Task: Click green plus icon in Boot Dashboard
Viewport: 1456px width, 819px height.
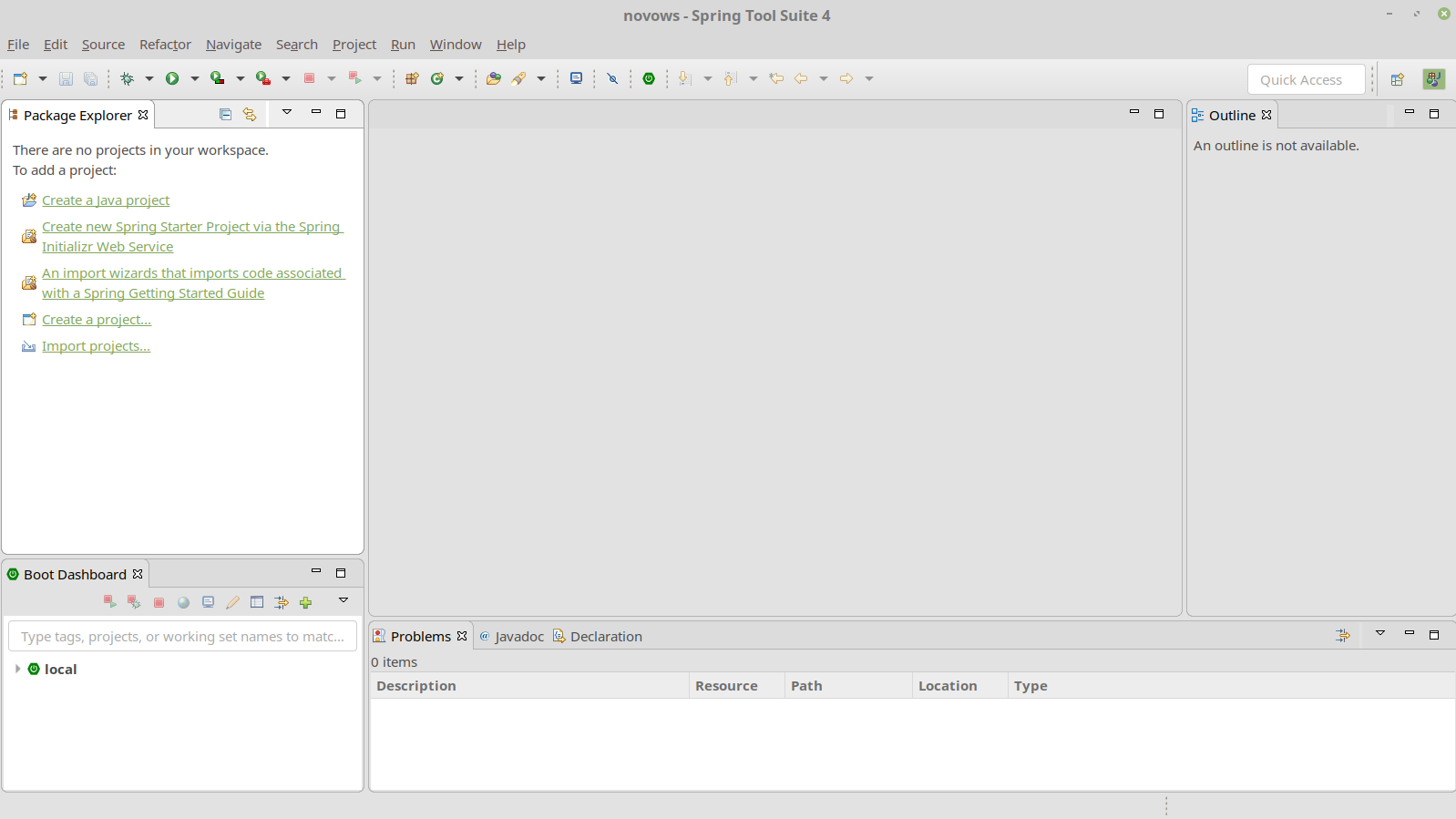Action: click(306, 602)
